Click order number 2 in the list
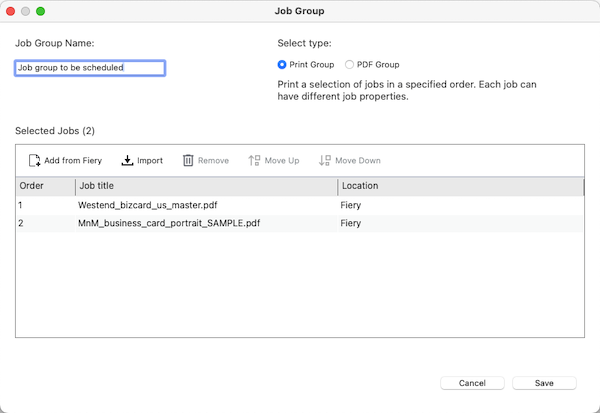600x413 pixels. [21, 223]
